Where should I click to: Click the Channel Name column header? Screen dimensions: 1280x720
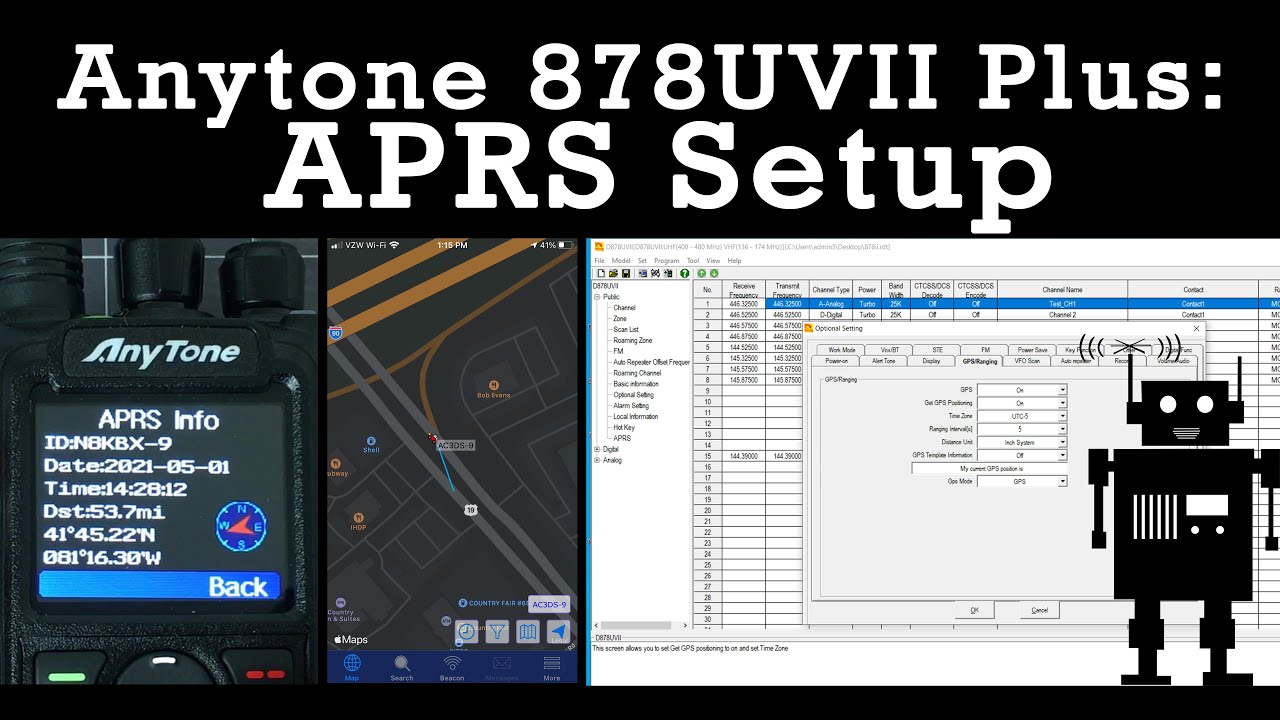[1062, 290]
